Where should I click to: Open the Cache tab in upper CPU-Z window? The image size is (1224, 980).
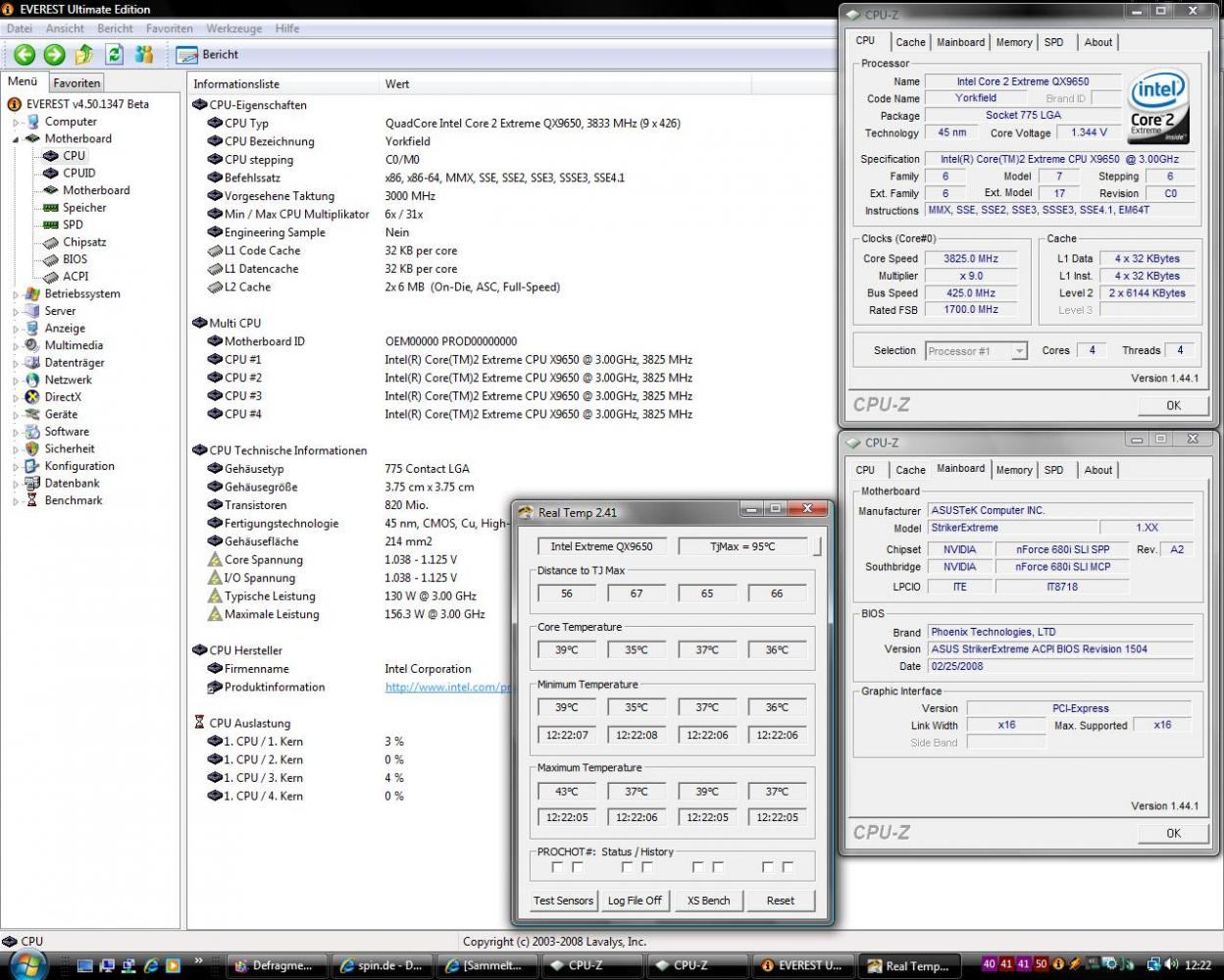910,42
